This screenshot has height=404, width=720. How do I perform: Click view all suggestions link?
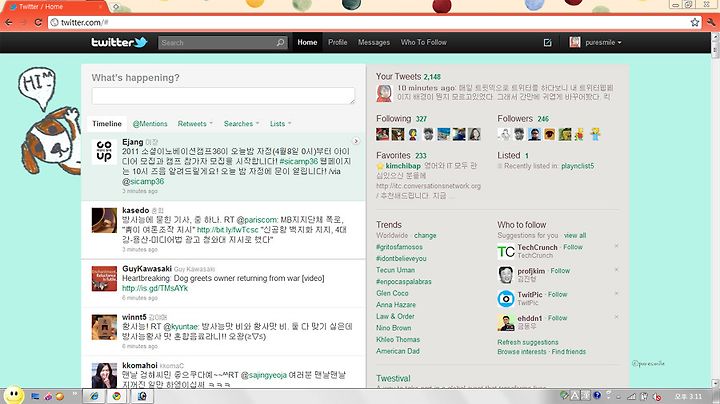coord(575,236)
